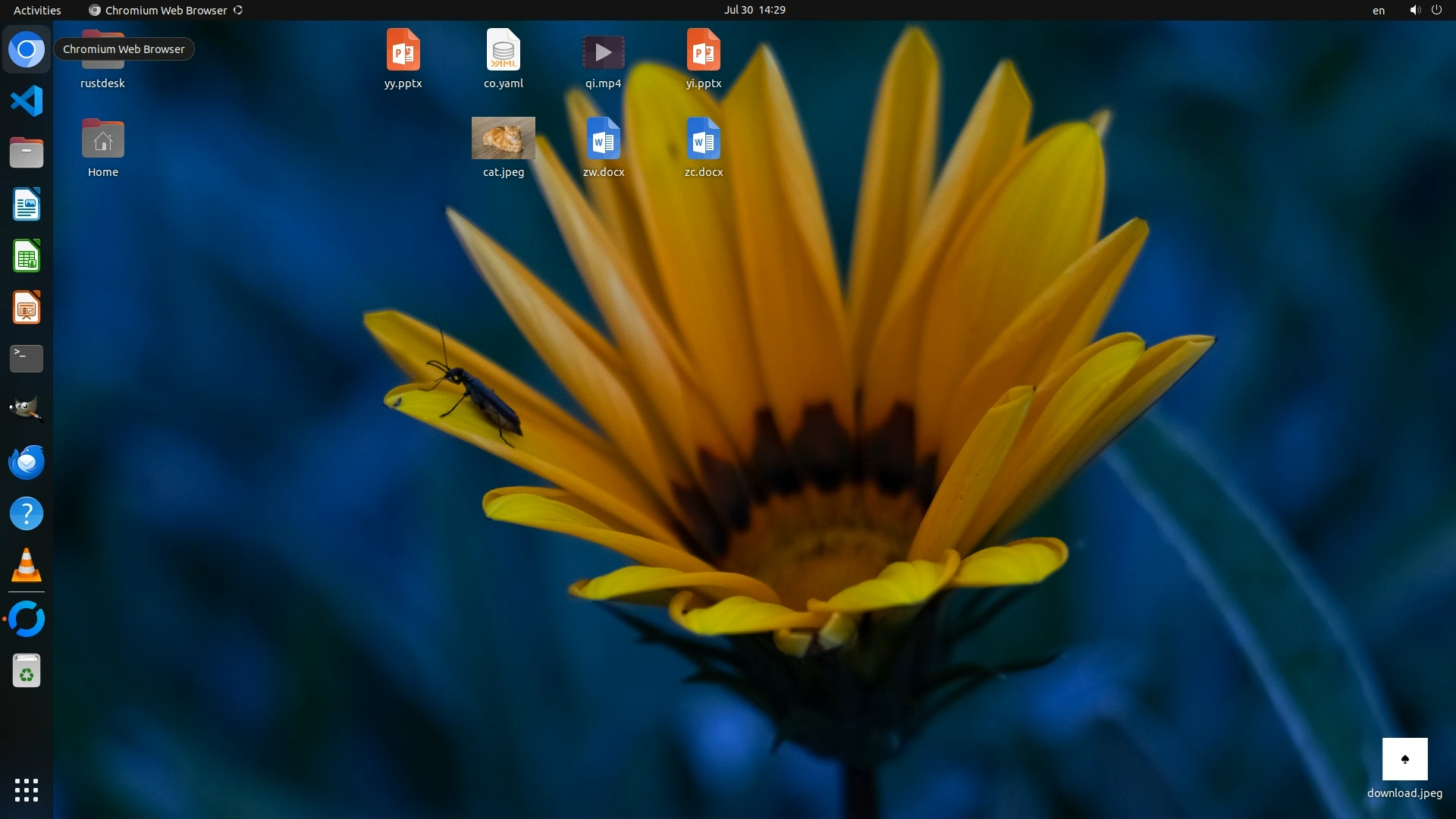Select the qi.mp4 video file
The width and height of the screenshot is (1456, 819).
click(603, 53)
